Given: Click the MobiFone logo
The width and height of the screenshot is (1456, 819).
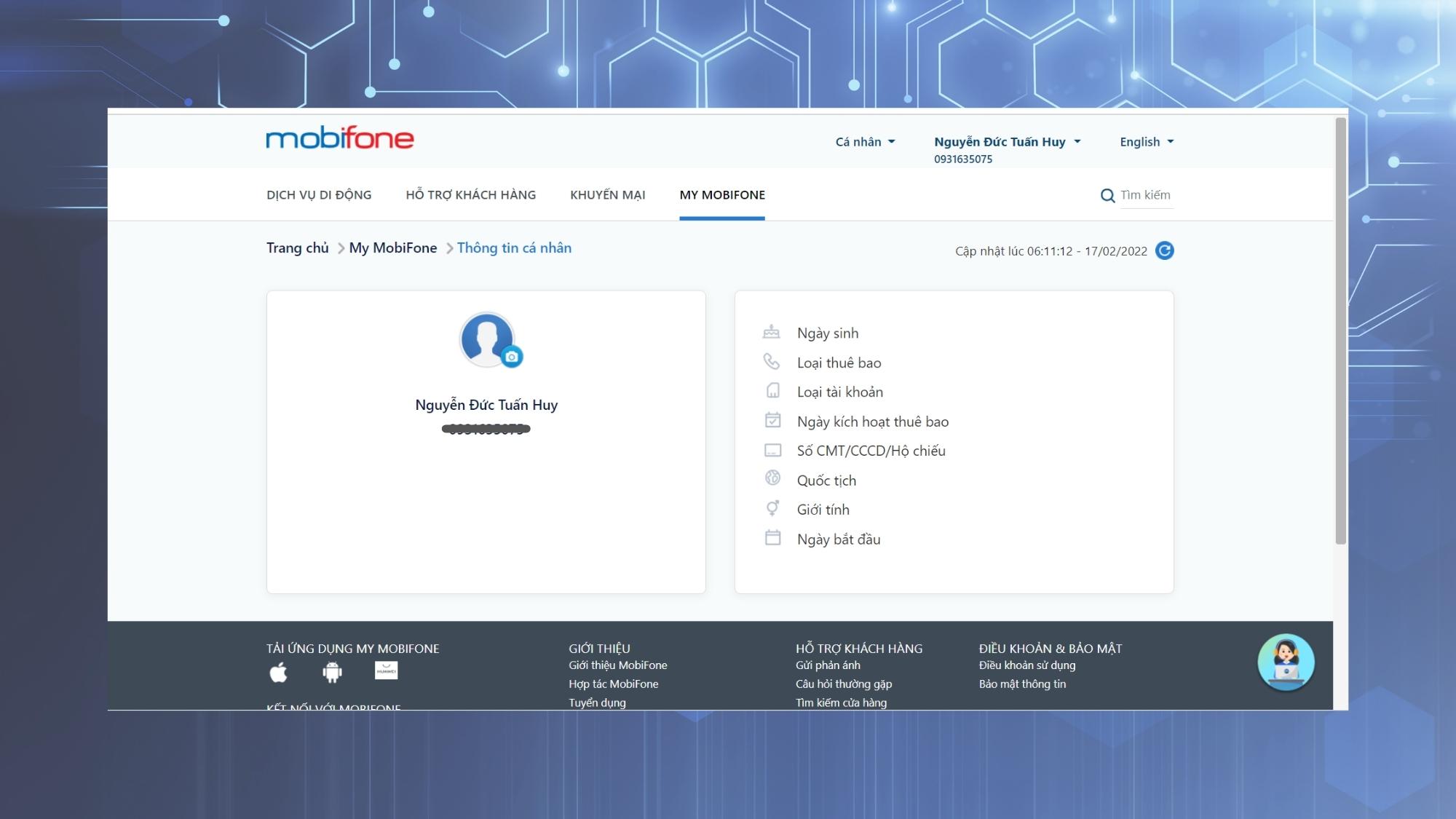Looking at the screenshot, I should [340, 138].
